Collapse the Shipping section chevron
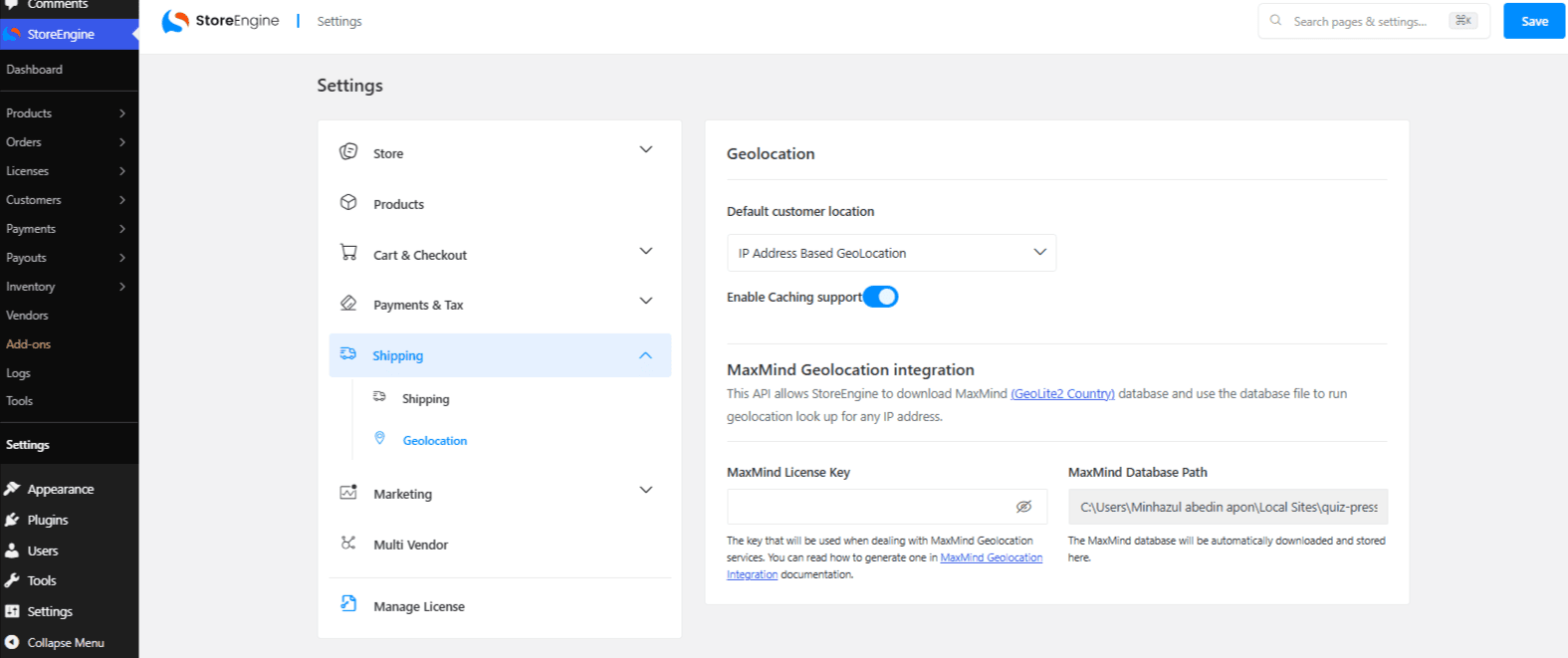1568x658 pixels. 646,355
